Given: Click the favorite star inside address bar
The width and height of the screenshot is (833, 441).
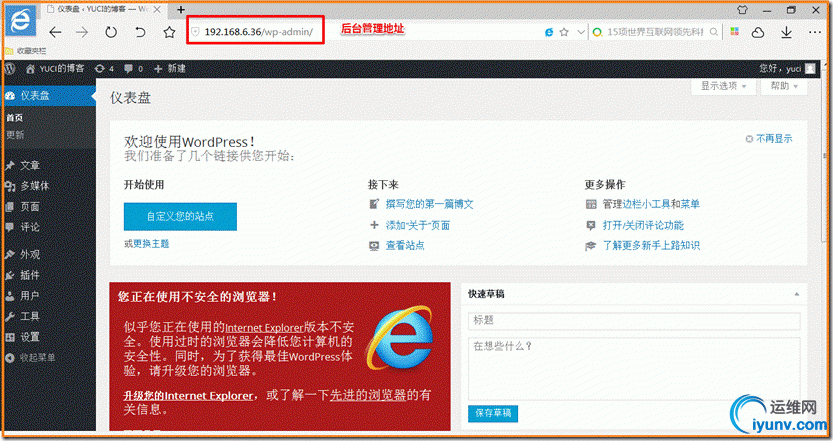Looking at the screenshot, I should pyautogui.click(x=564, y=32).
